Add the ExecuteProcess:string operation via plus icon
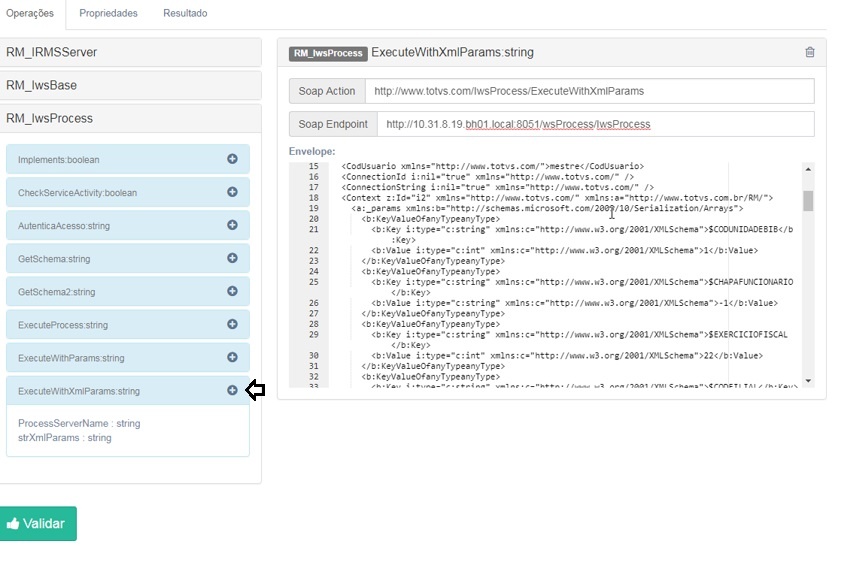The image size is (865, 575). coord(232,324)
